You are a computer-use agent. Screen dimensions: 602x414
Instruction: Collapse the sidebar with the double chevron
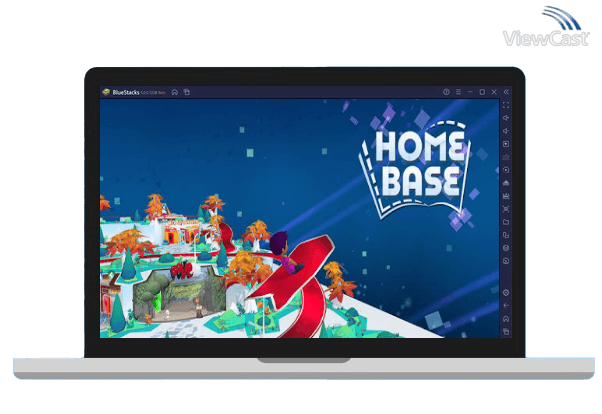[x=506, y=92]
